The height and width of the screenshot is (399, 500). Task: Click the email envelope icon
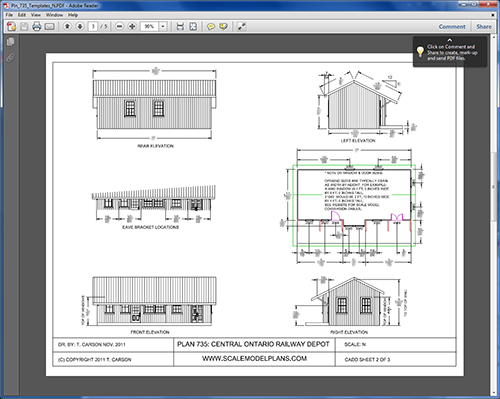[49, 26]
